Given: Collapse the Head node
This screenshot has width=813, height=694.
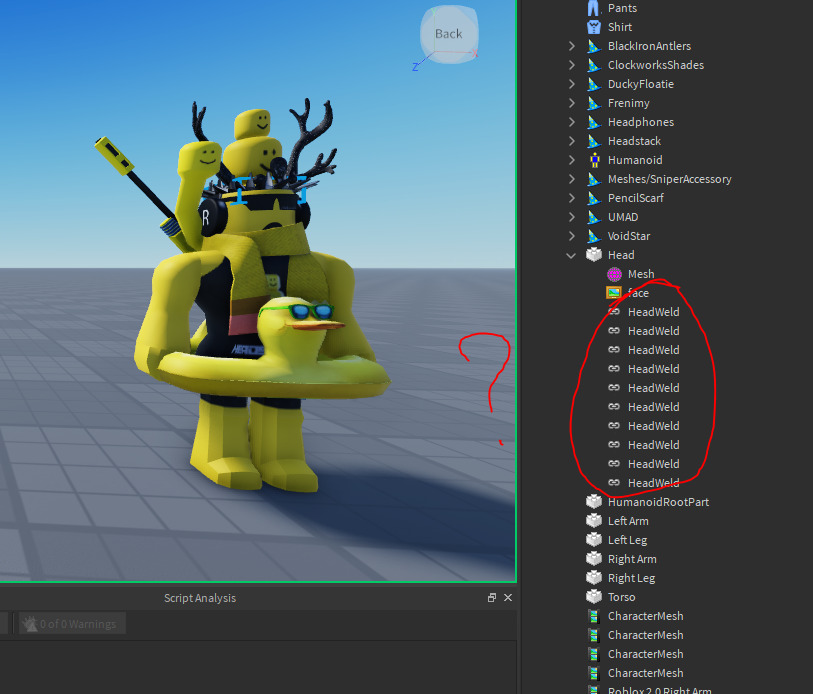Looking at the screenshot, I should coord(571,255).
